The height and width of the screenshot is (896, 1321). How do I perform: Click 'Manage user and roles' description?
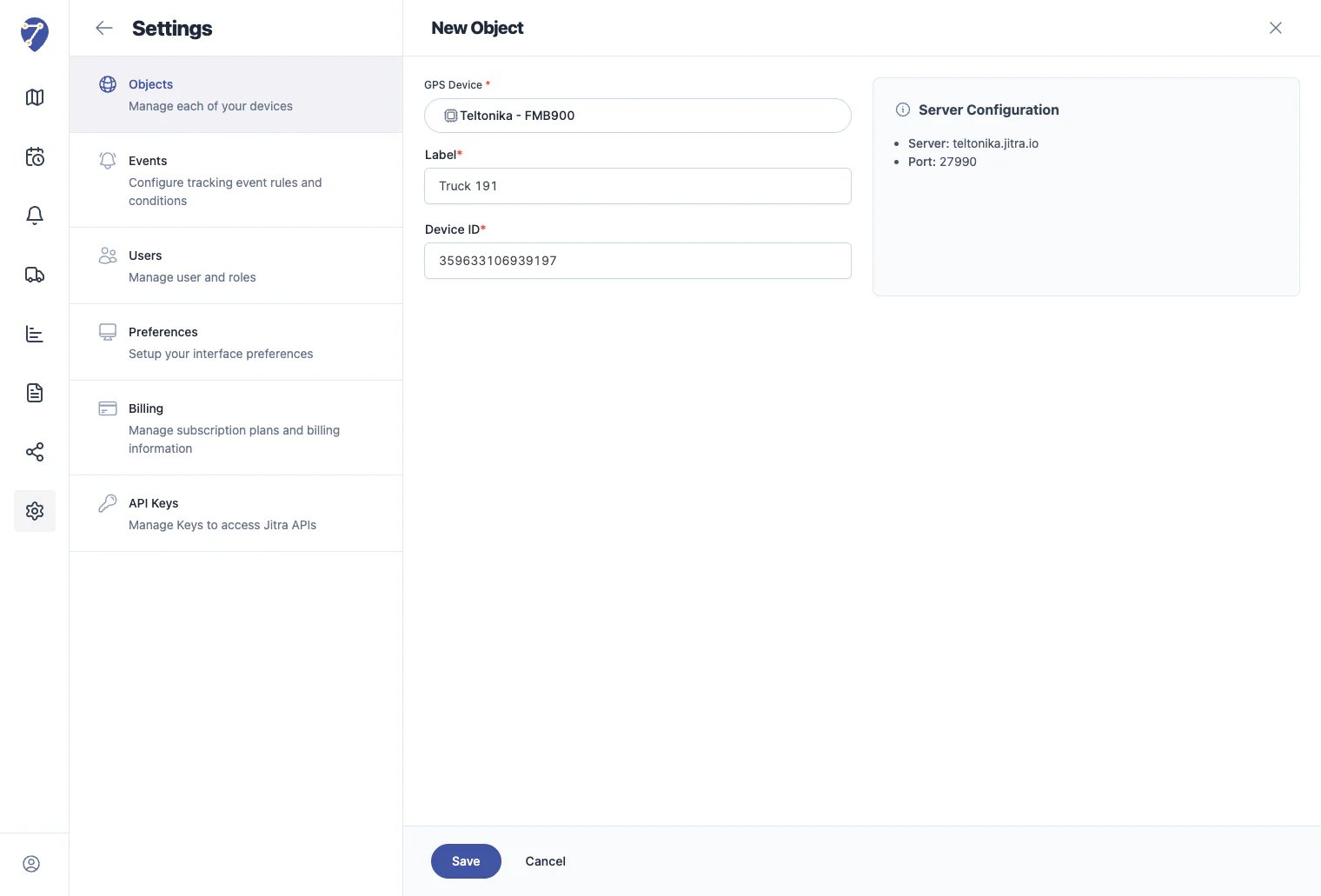click(x=192, y=277)
